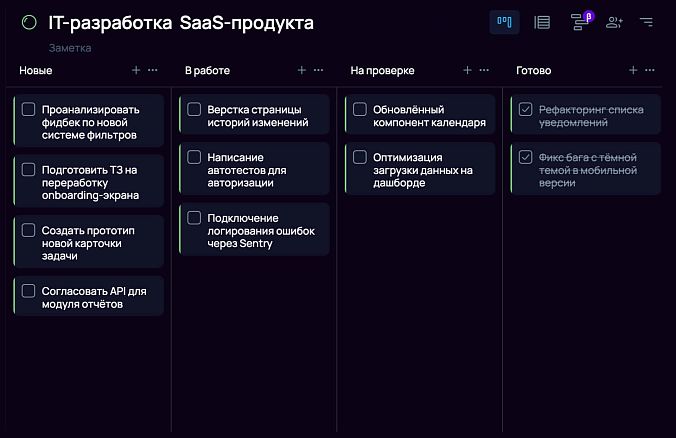
Task: Click the green project status circle
Action: click(28, 22)
